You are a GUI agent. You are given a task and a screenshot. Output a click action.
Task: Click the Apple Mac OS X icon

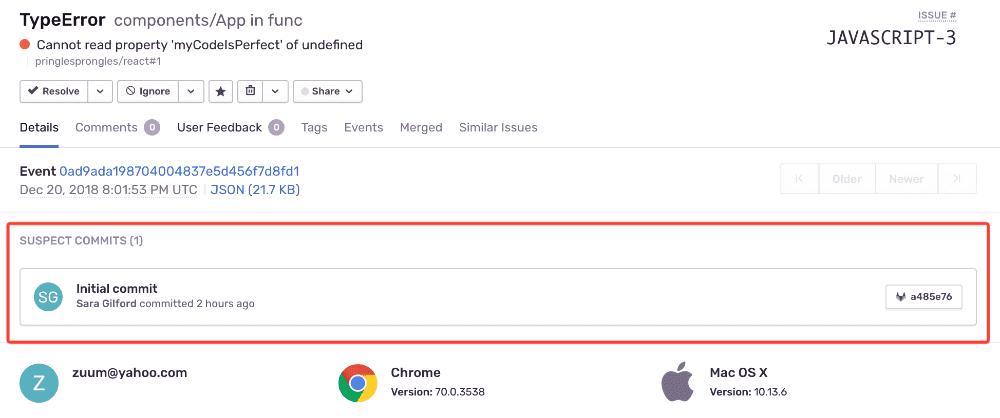tap(677, 381)
